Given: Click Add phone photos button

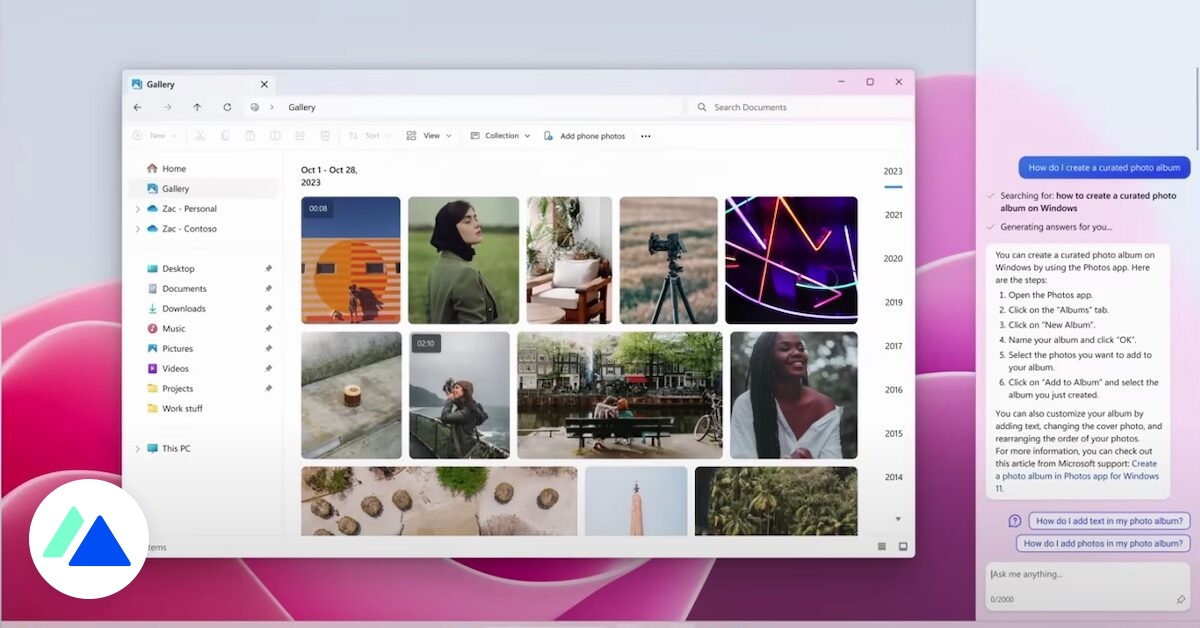Looking at the screenshot, I should click(585, 136).
